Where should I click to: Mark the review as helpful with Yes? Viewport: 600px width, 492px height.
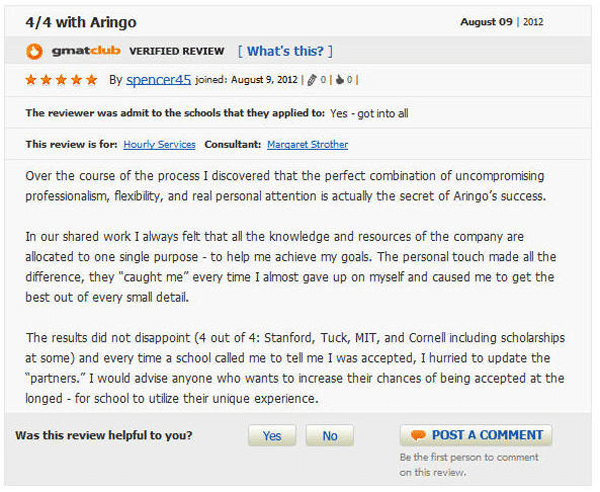(x=272, y=435)
